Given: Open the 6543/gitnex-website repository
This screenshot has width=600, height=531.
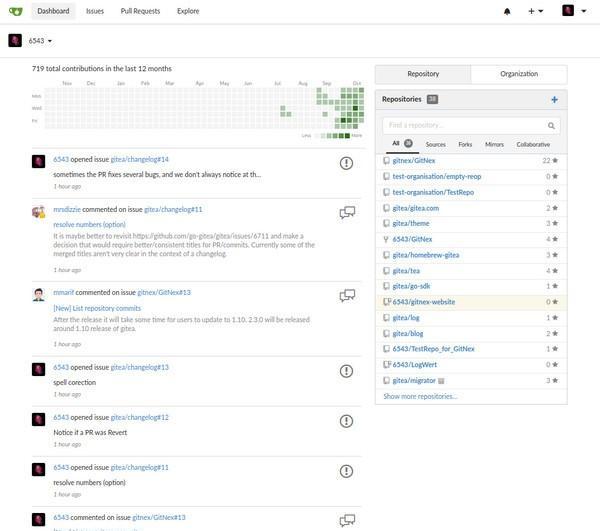Looking at the screenshot, I should (x=424, y=302).
